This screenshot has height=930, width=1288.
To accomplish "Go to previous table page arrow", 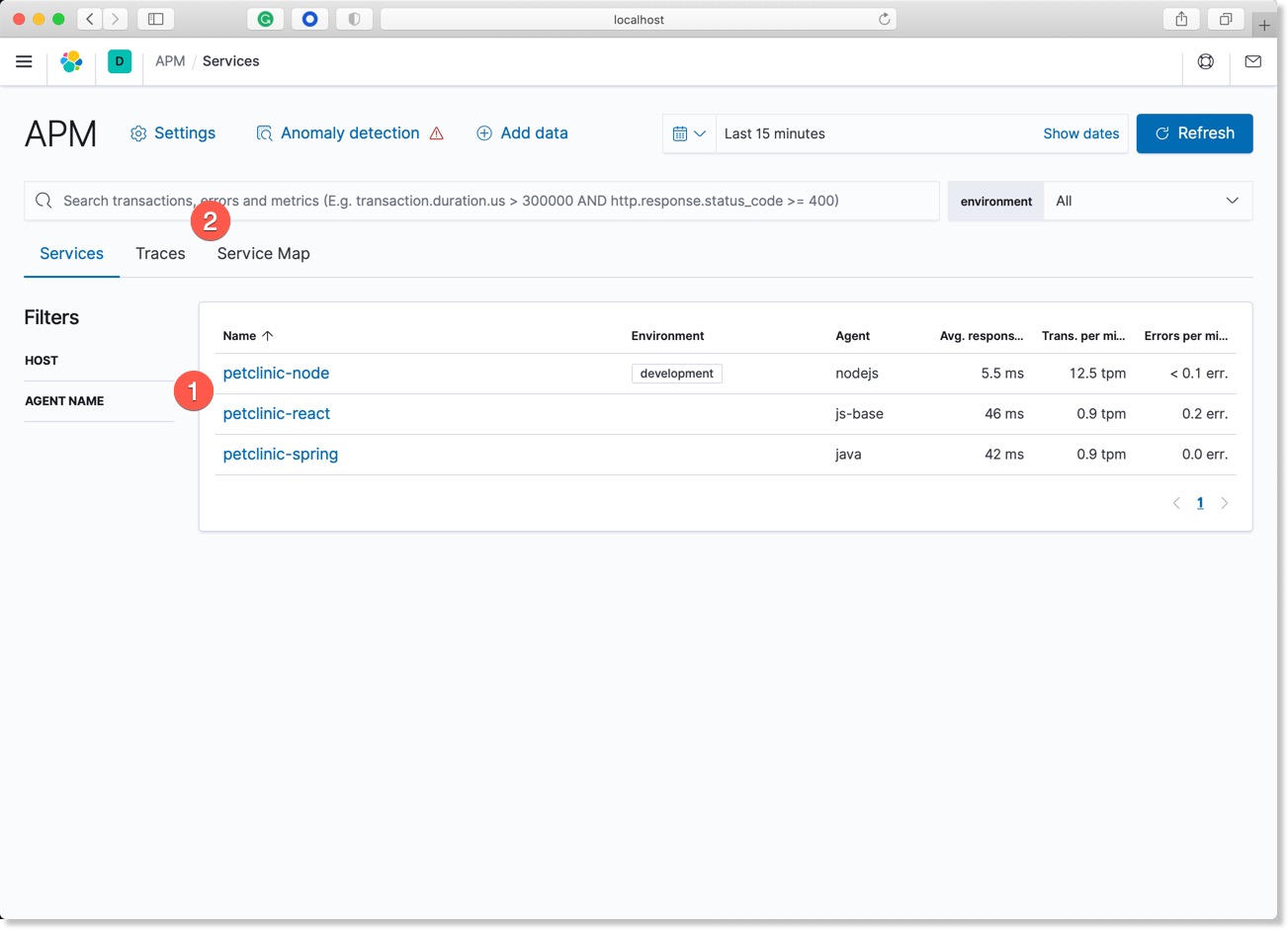I will pos(1176,503).
